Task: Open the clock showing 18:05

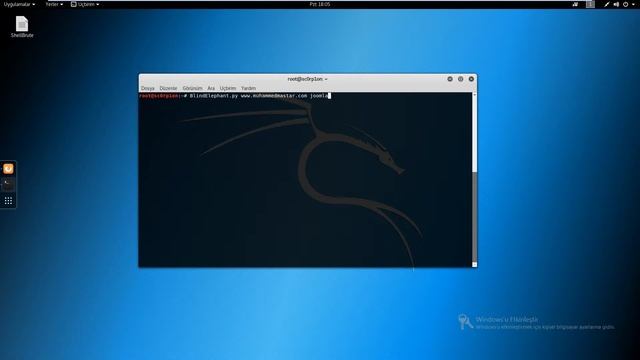Action: click(x=320, y=4)
